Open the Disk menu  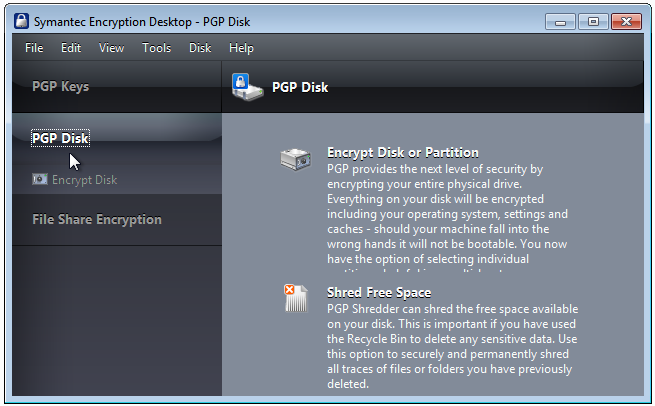(x=200, y=48)
